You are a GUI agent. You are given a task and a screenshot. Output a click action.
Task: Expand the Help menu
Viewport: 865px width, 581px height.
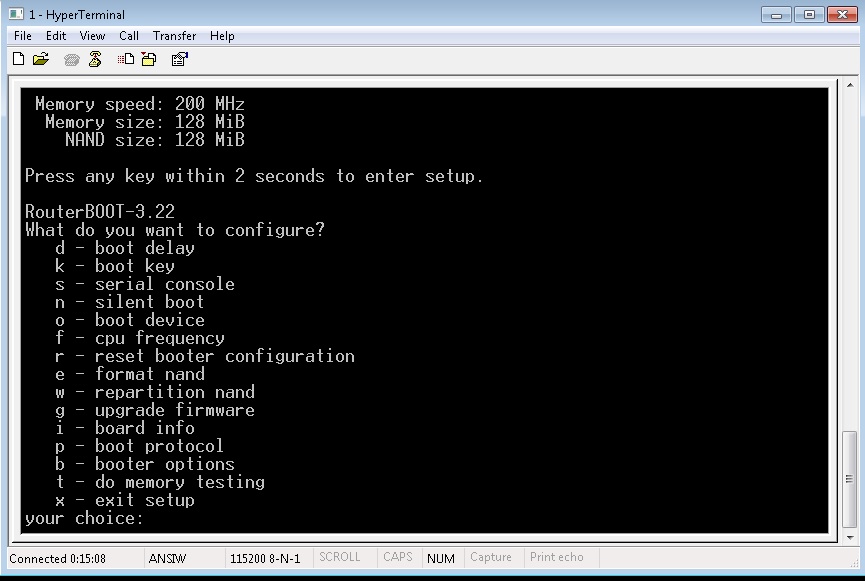pos(222,35)
